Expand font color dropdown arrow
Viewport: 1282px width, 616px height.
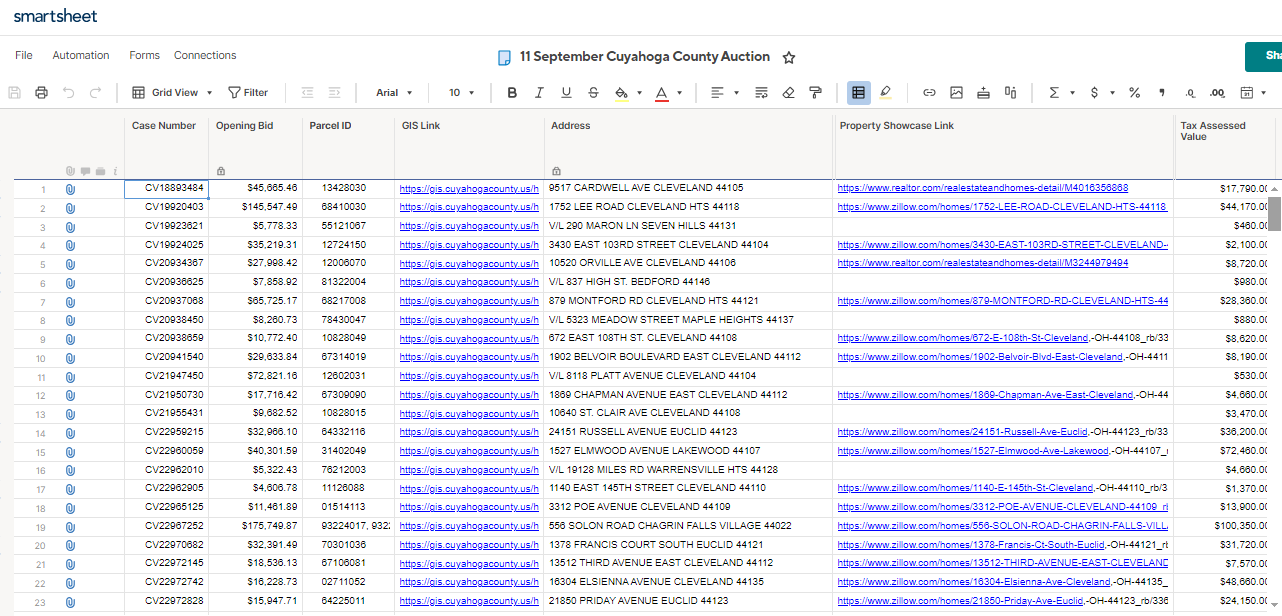coord(679,93)
